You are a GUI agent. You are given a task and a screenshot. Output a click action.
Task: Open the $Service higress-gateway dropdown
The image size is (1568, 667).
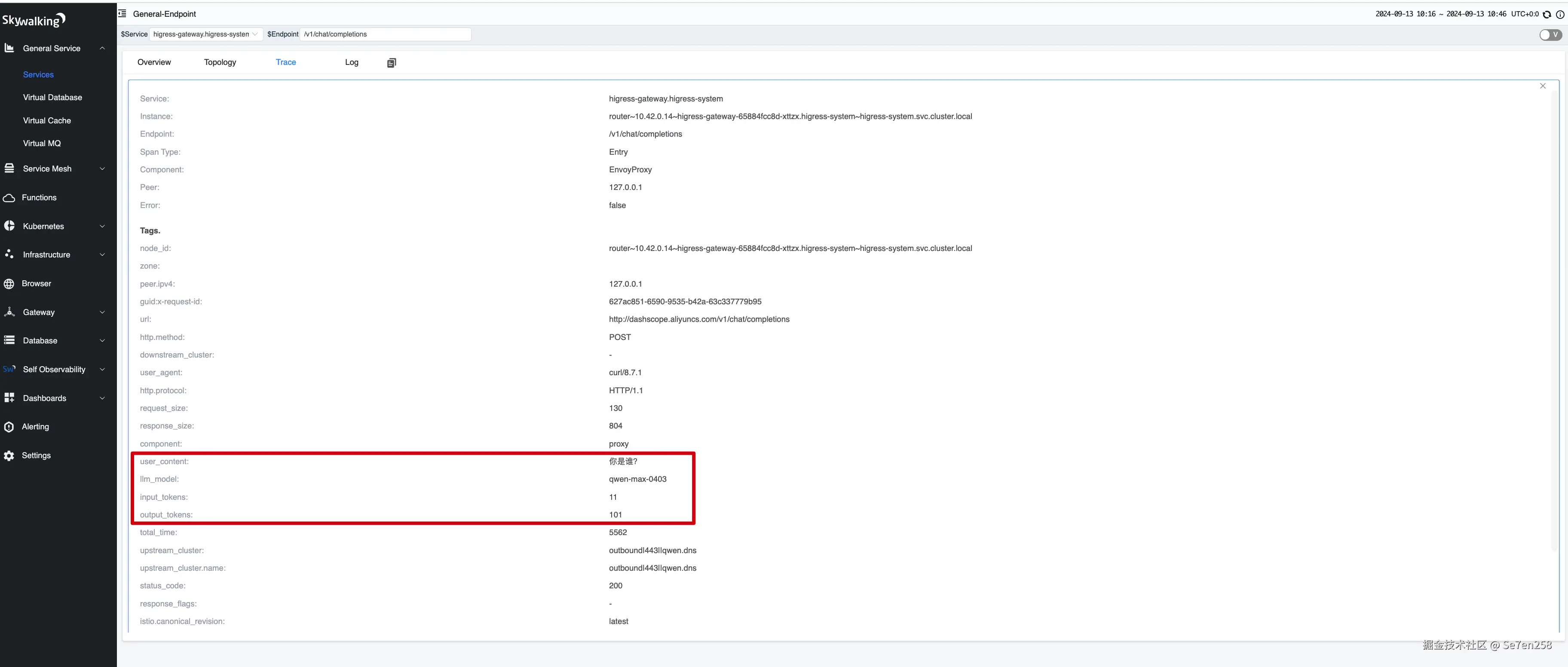point(205,34)
